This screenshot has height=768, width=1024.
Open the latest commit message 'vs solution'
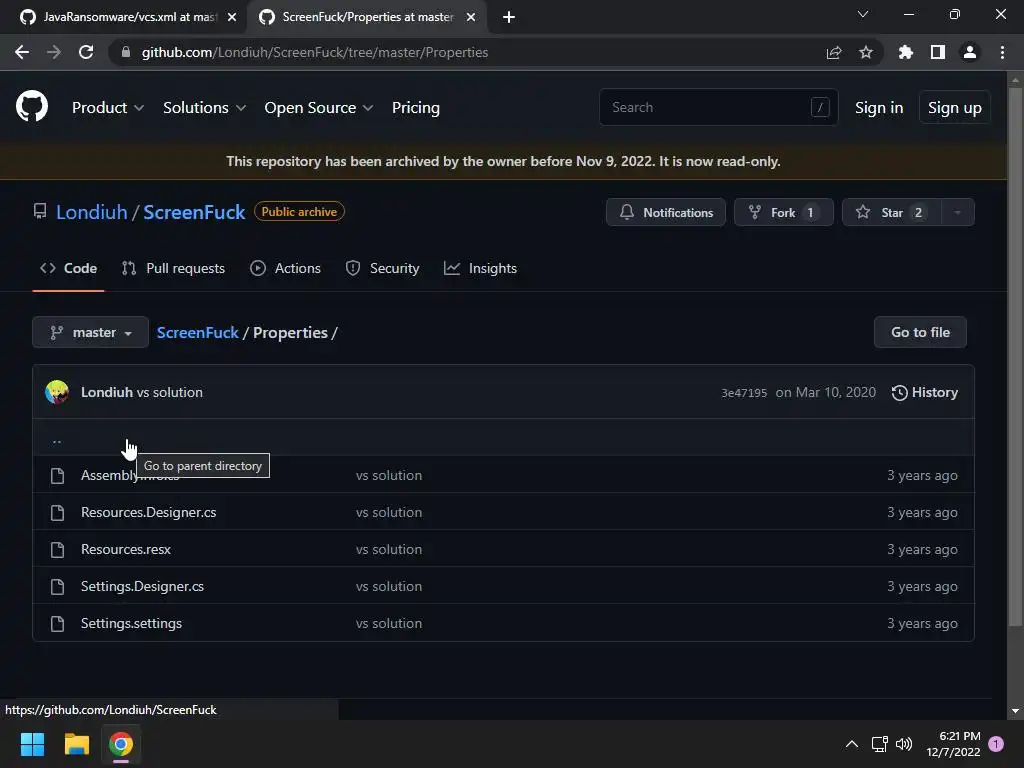tap(170, 392)
